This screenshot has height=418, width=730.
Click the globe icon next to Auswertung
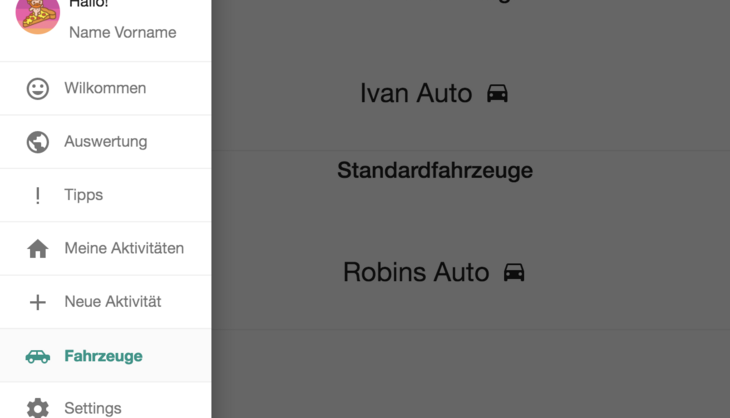(x=38, y=142)
